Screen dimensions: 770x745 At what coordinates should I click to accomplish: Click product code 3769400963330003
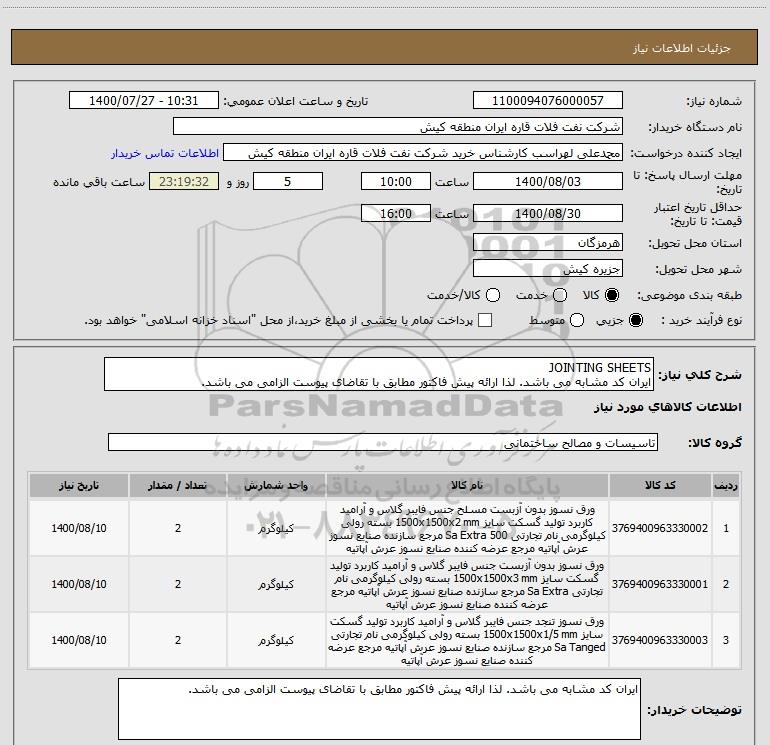660,640
